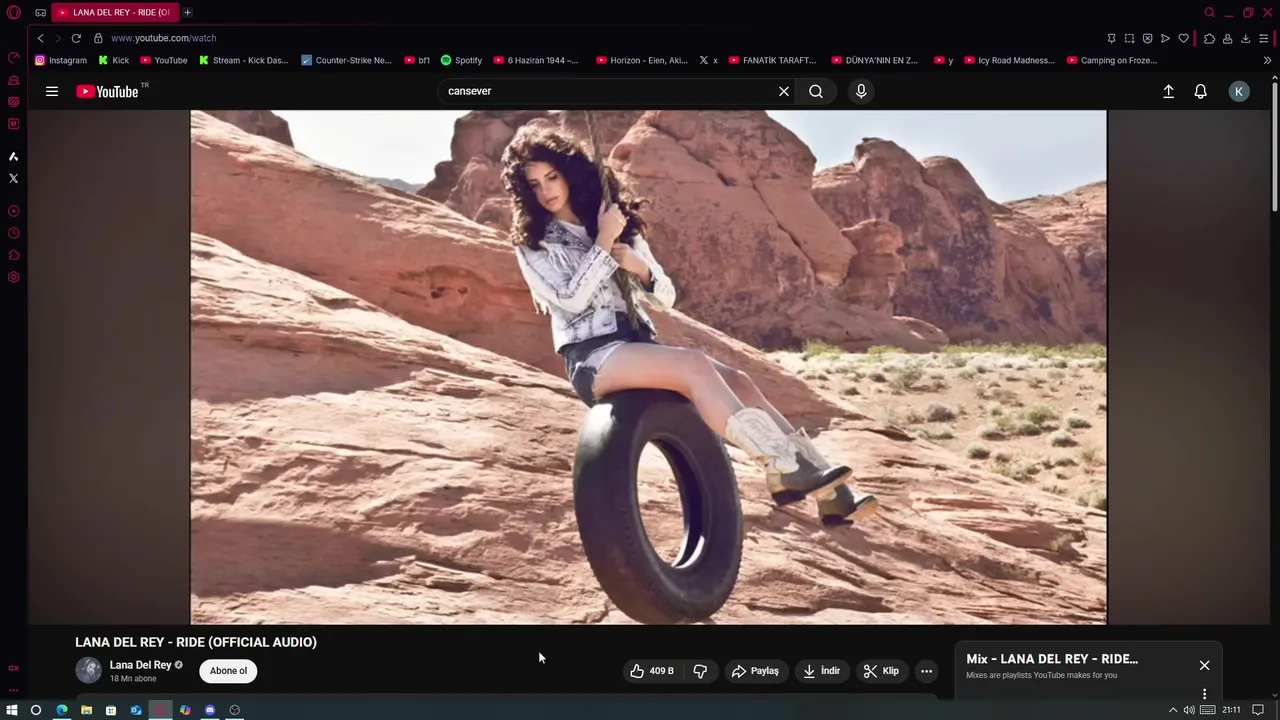
Task: Select the LANA DEL REY - RIDE tab
Action: [x=113, y=12]
